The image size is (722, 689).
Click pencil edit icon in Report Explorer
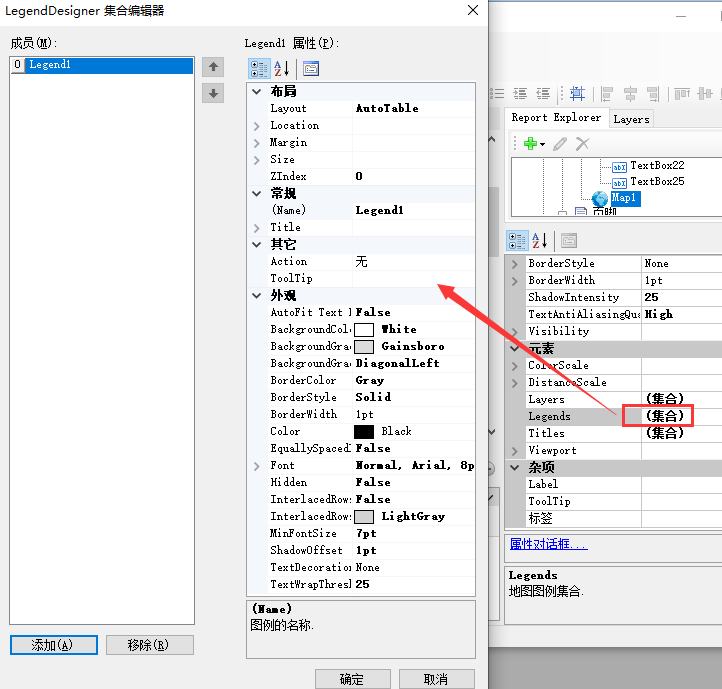560,144
